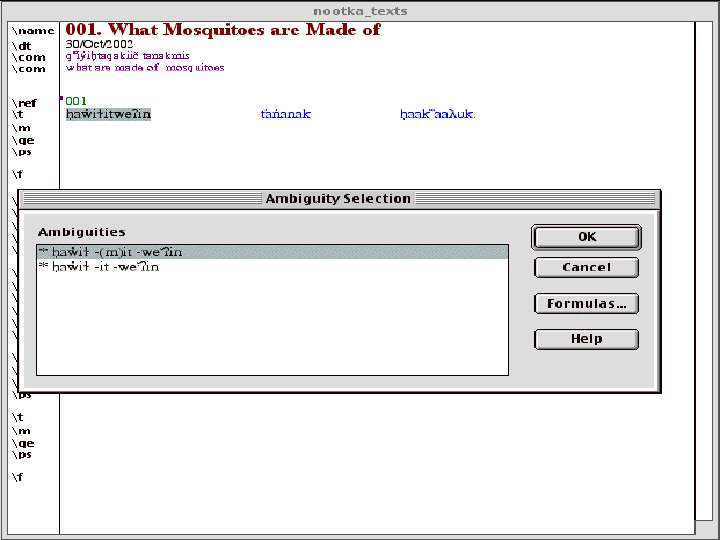Click the Ambiguity Selection dialog title bar
The width and height of the screenshot is (720, 540).
pyautogui.click(x=338, y=199)
